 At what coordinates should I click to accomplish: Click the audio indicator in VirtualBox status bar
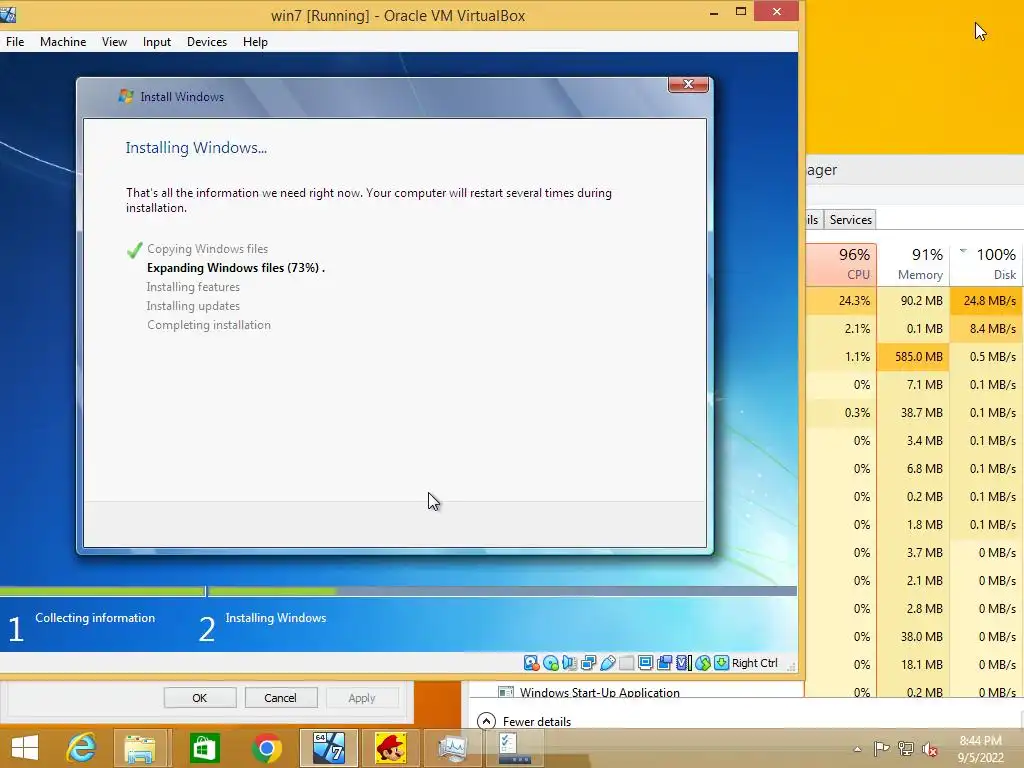click(569, 664)
